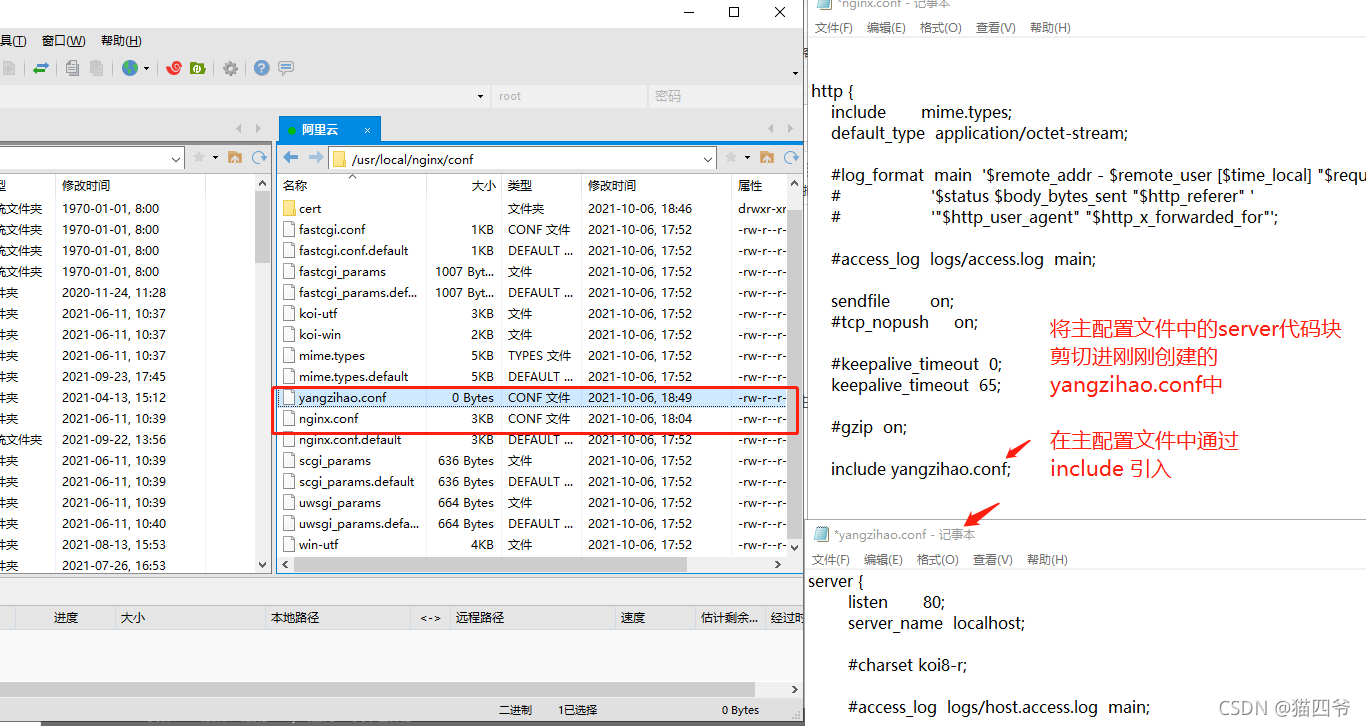
Task: Click the remote pane tab scroll left arrow
Action: [770, 129]
